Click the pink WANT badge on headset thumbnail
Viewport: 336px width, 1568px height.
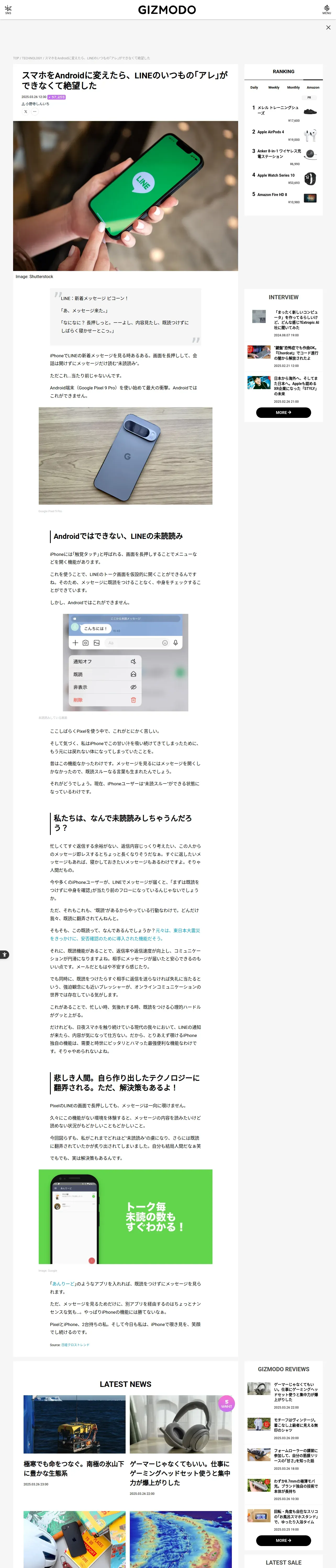[226, 1404]
